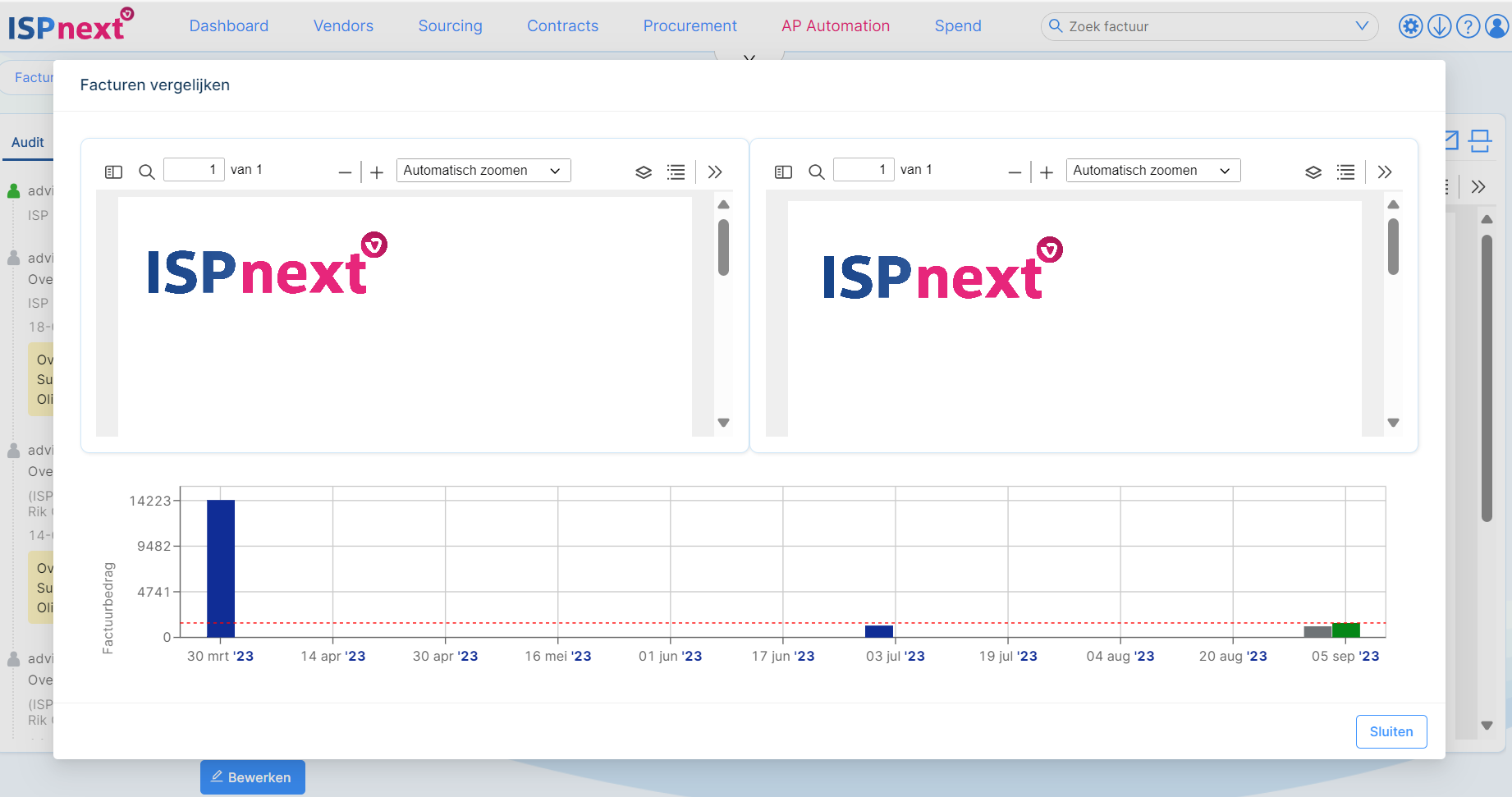Click the Bewerken button

click(253, 777)
